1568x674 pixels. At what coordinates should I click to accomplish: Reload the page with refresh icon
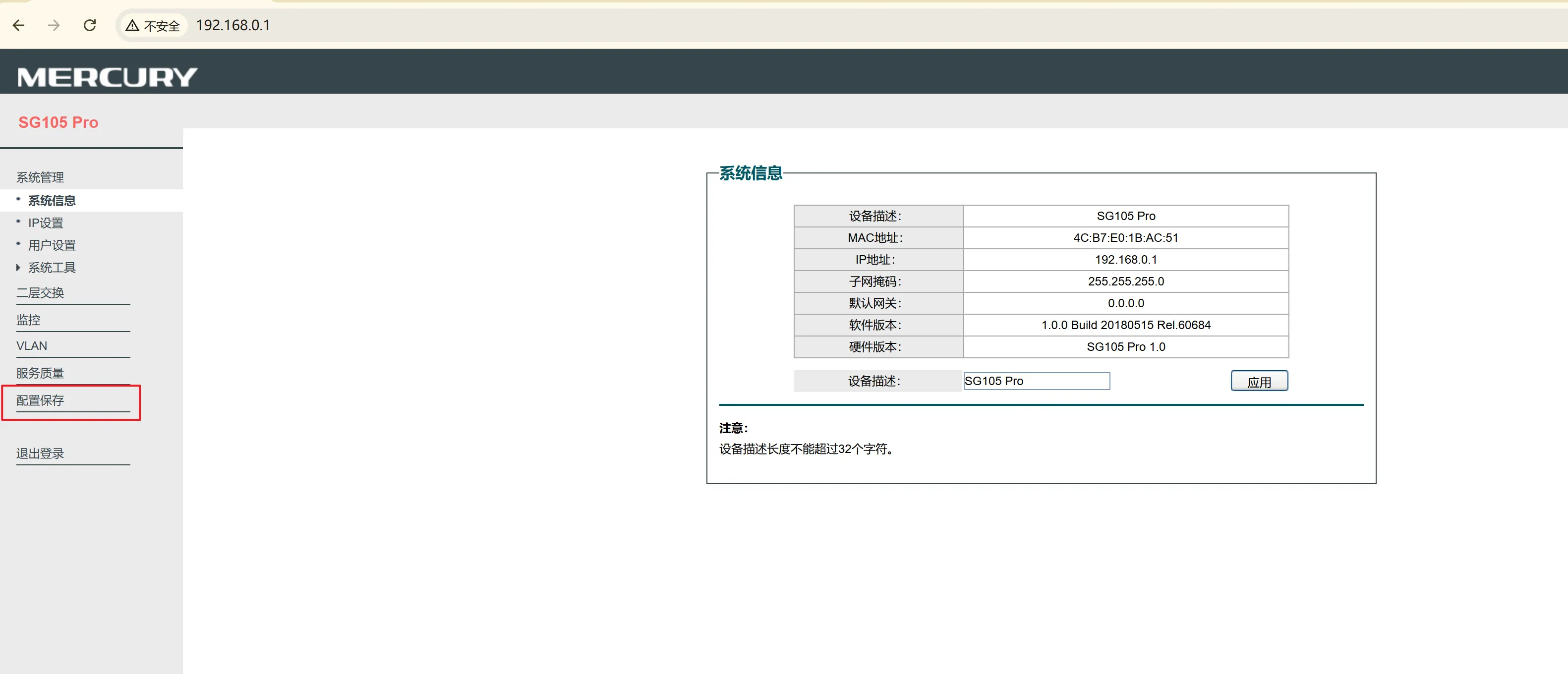(89, 25)
